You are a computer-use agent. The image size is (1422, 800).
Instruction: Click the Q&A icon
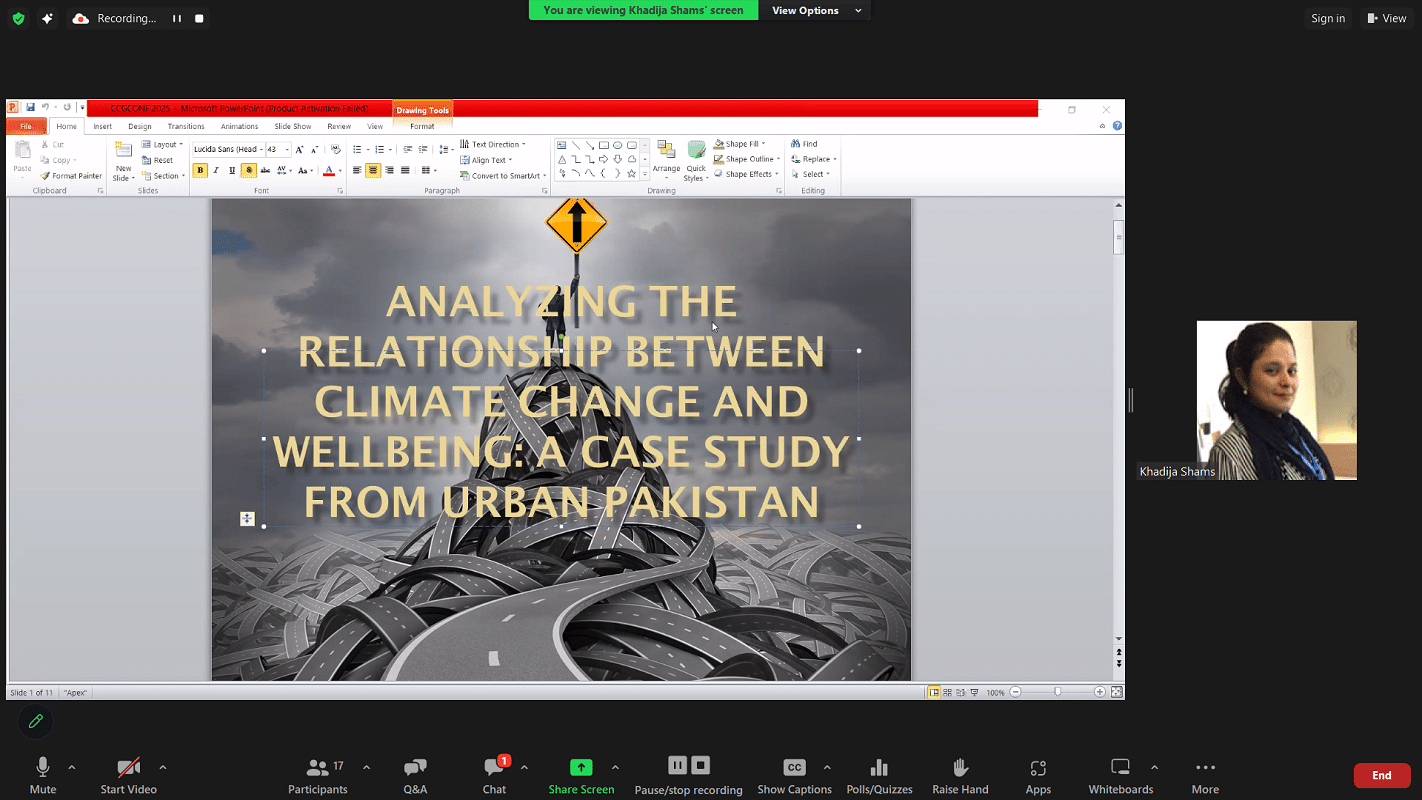(415, 768)
